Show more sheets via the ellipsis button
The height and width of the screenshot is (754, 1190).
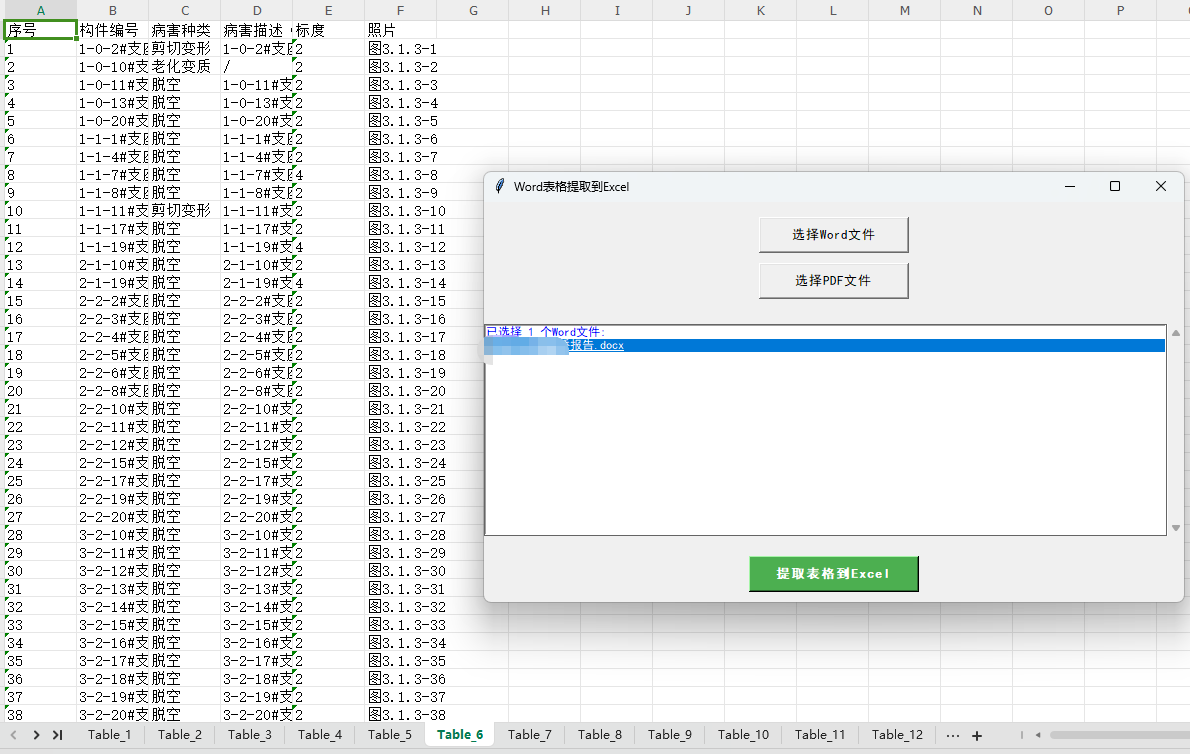(x=952, y=735)
